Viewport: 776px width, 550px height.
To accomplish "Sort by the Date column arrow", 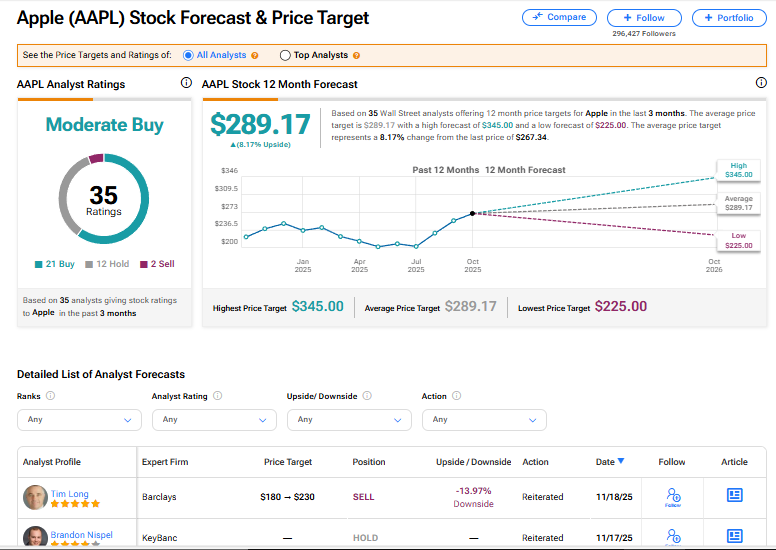I will (x=621, y=461).
